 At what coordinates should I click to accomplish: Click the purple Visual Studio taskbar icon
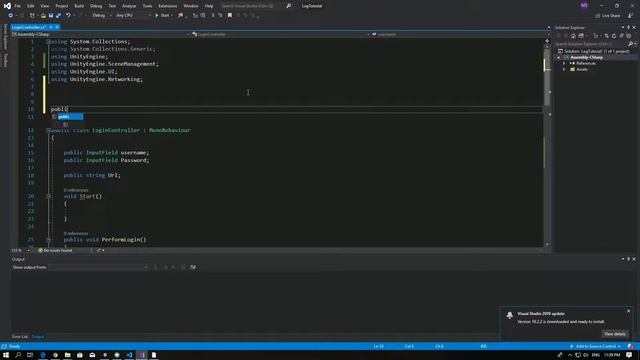tap(142, 355)
